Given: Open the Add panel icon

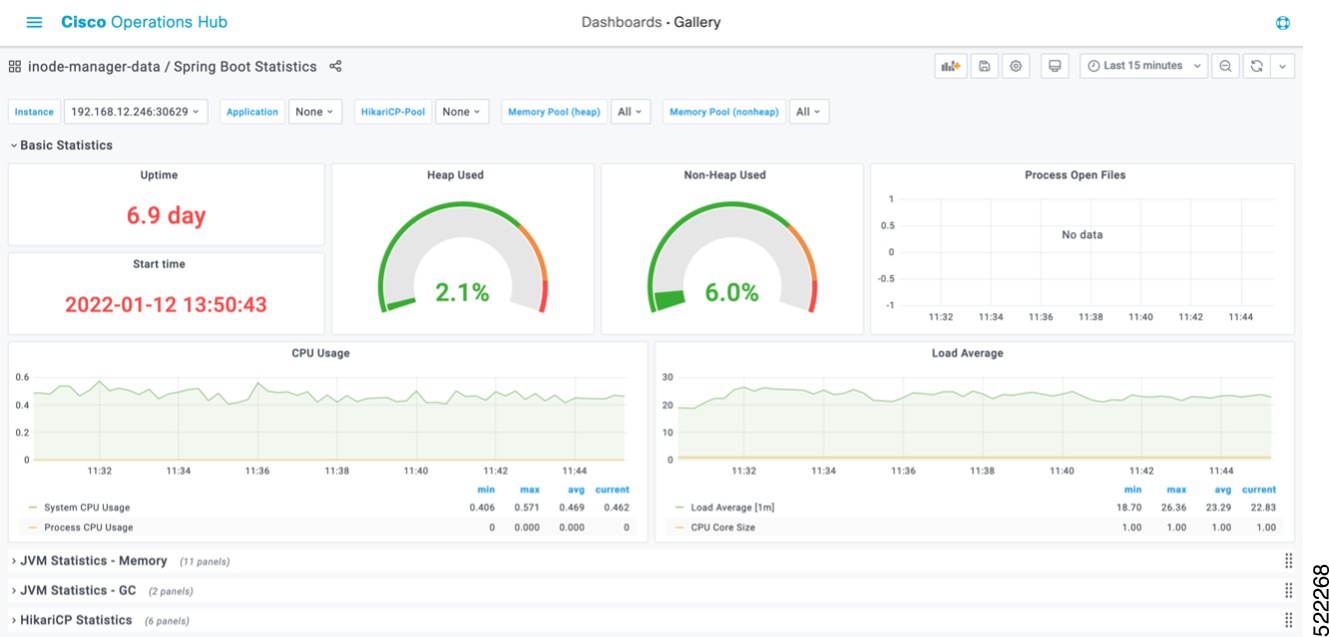Looking at the screenshot, I should [x=949, y=65].
